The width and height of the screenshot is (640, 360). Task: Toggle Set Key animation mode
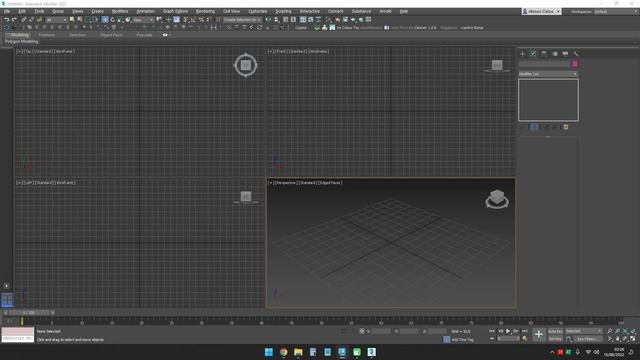pos(556,339)
